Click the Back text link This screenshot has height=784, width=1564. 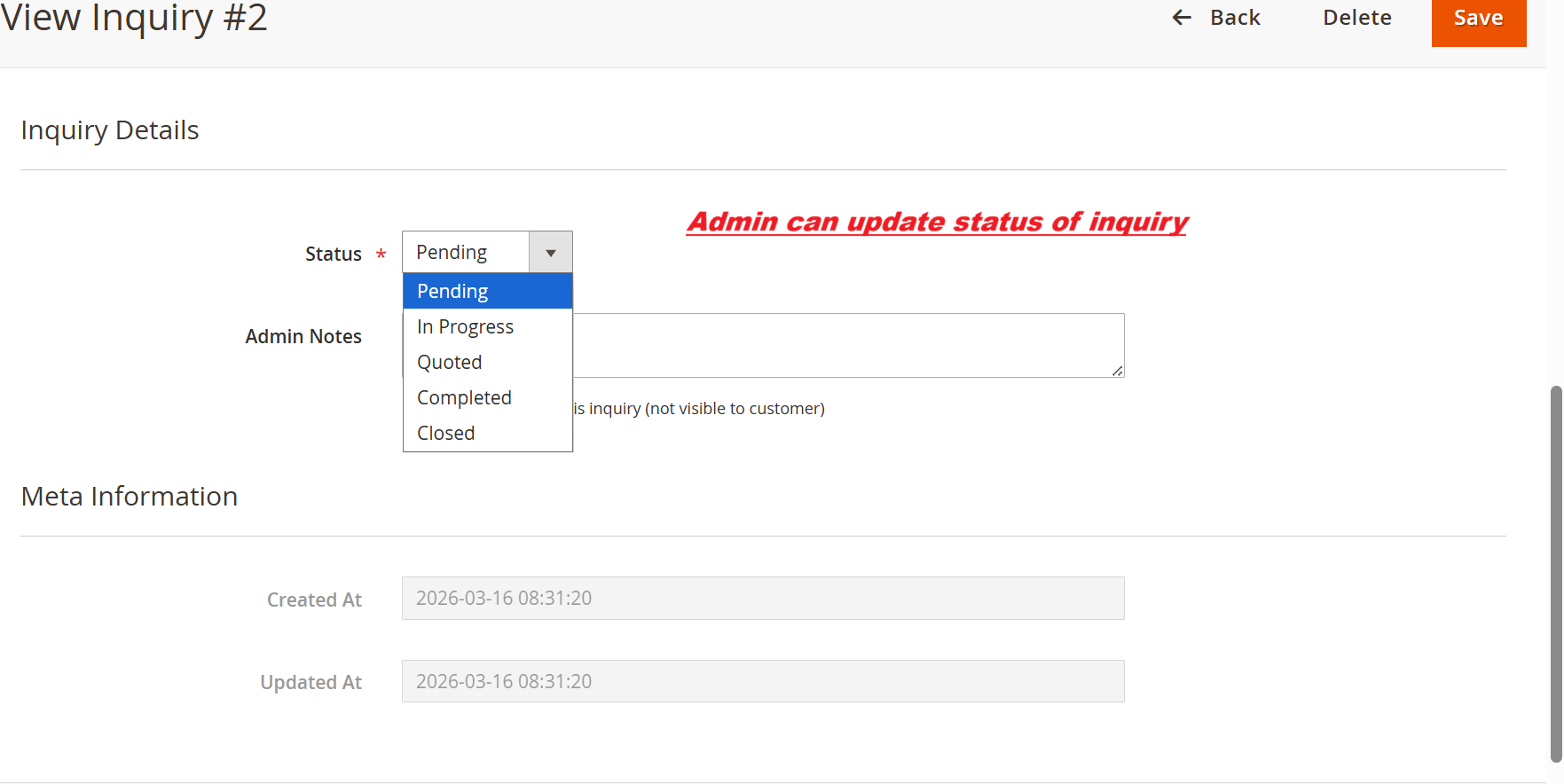click(x=1235, y=18)
